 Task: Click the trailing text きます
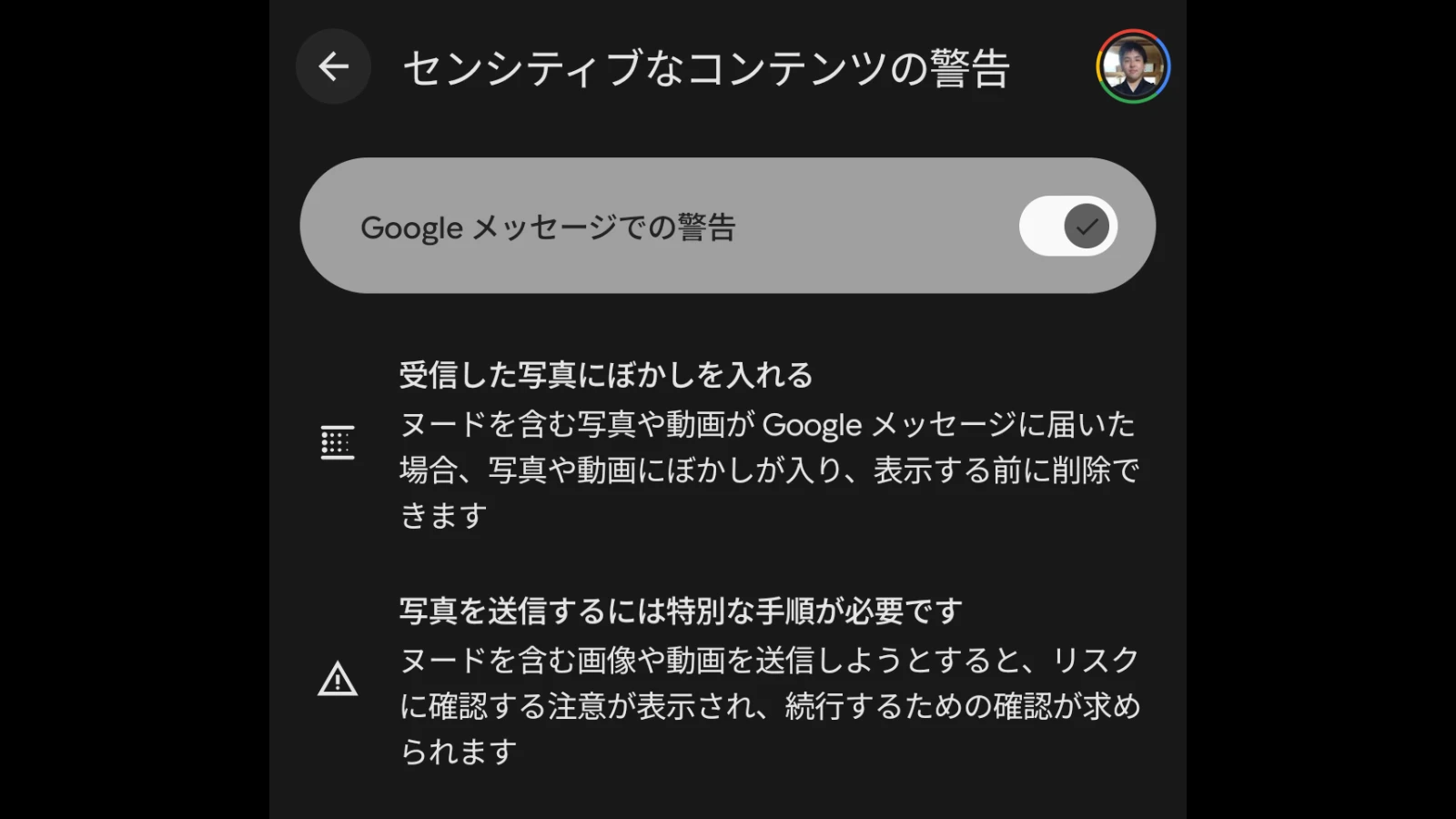(444, 516)
